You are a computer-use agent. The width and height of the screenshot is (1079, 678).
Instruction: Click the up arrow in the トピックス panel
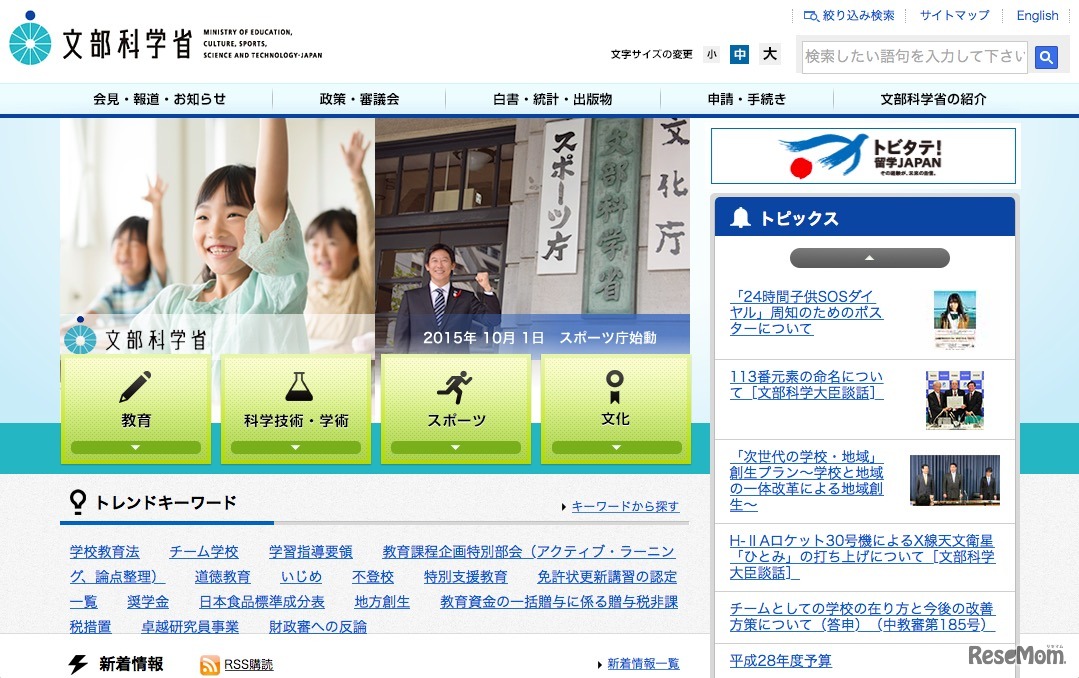[868, 257]
